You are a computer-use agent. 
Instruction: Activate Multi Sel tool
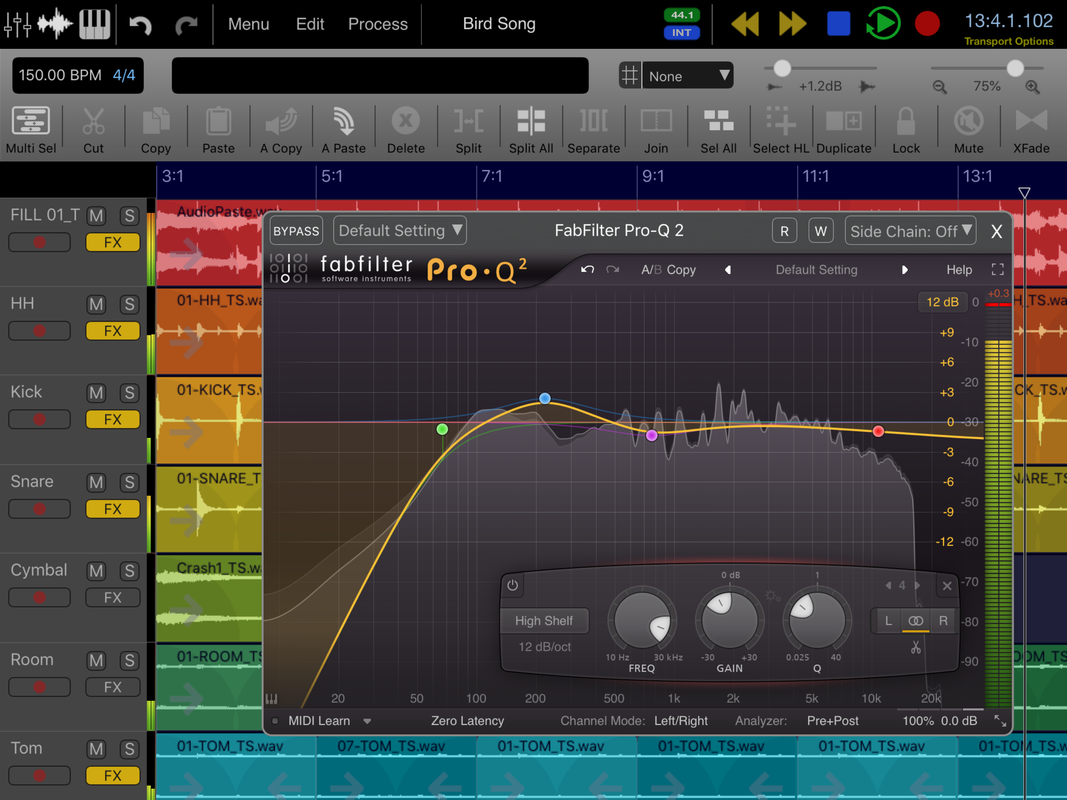pos(31,131)
